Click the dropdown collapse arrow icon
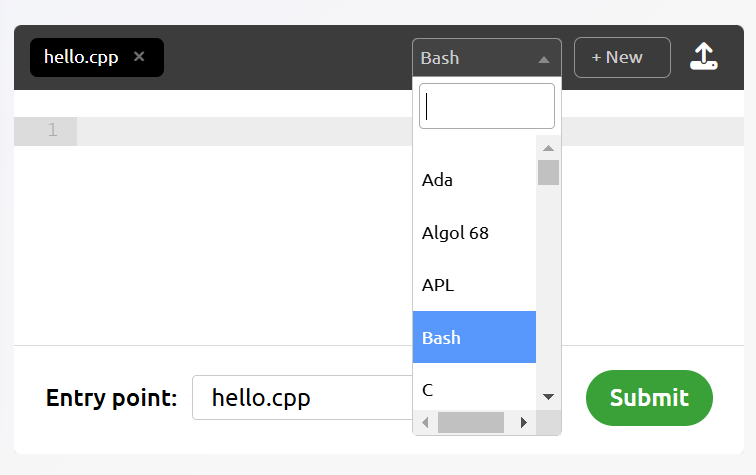The image size is (756, 475). pos(544,60)
